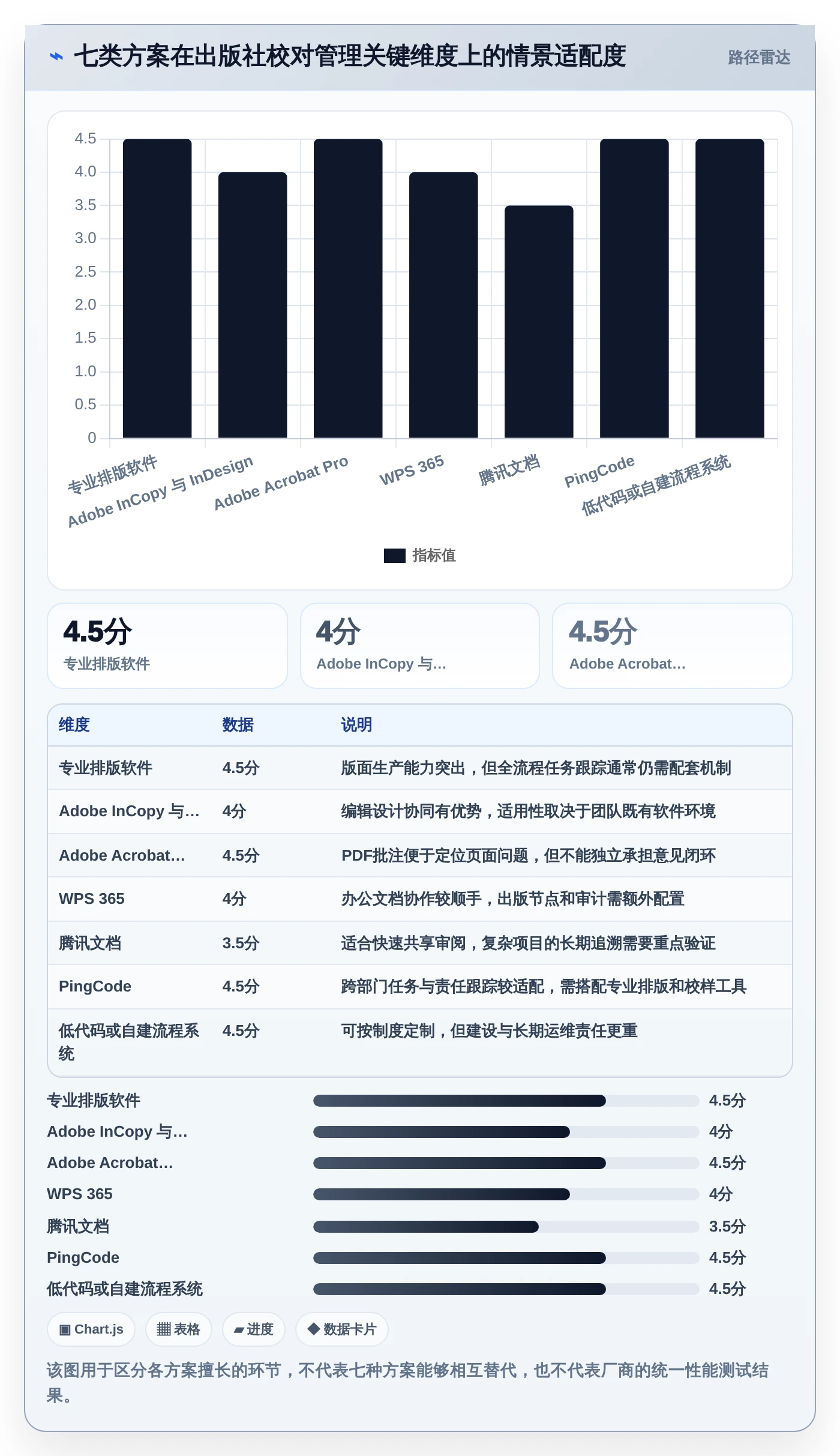Click the 腾讯文档 chart bar
840x1456 pixels.
(539, 322)
